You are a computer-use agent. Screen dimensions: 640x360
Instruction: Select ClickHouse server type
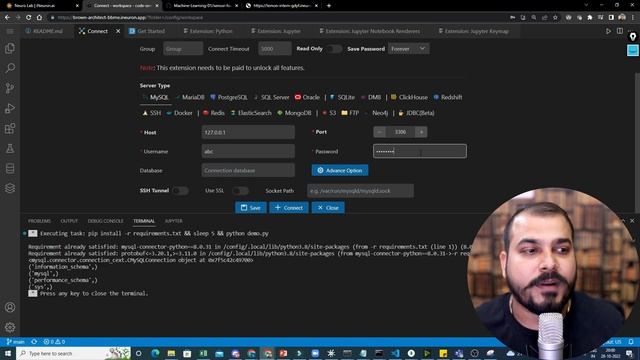click(x=409, y=97)
